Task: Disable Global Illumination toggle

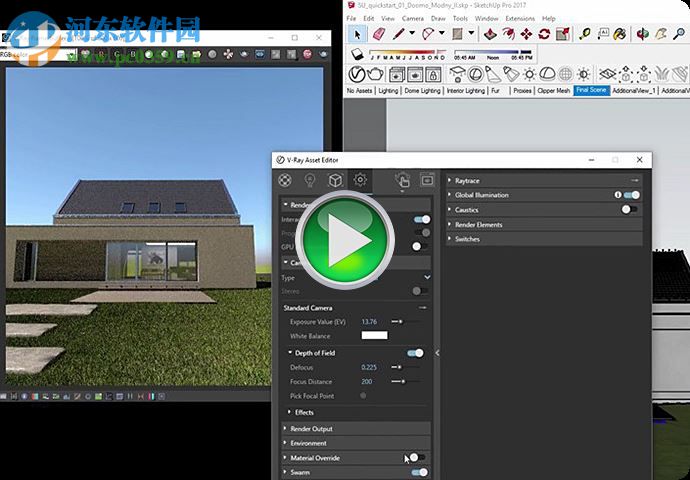Action: click(x=632, y=195)
